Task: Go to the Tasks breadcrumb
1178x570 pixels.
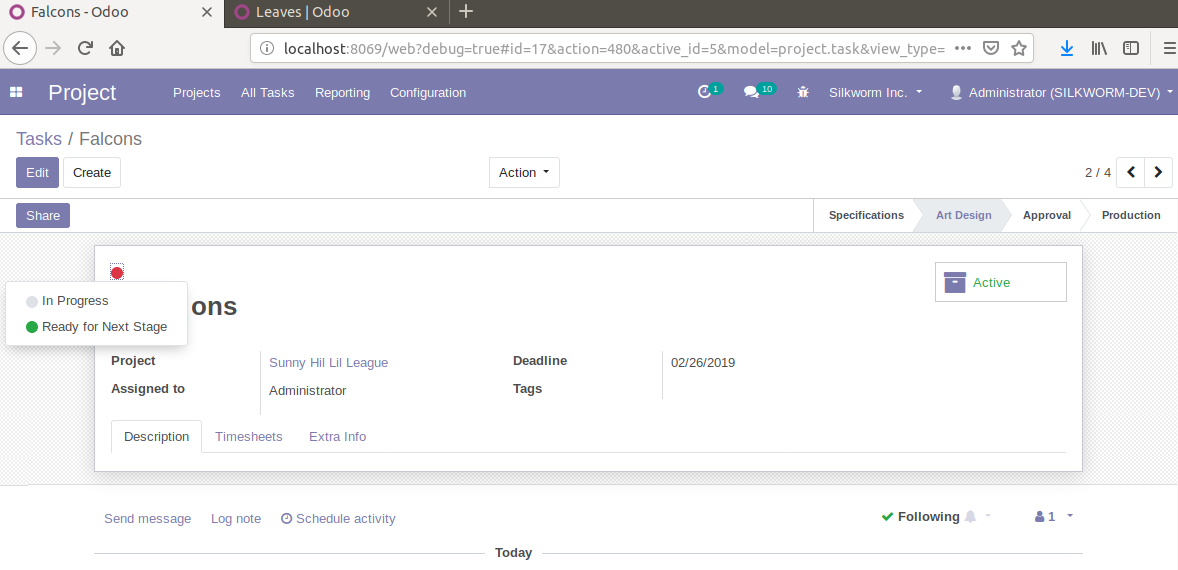Action: pyautogui.click(x=39, y=139)
